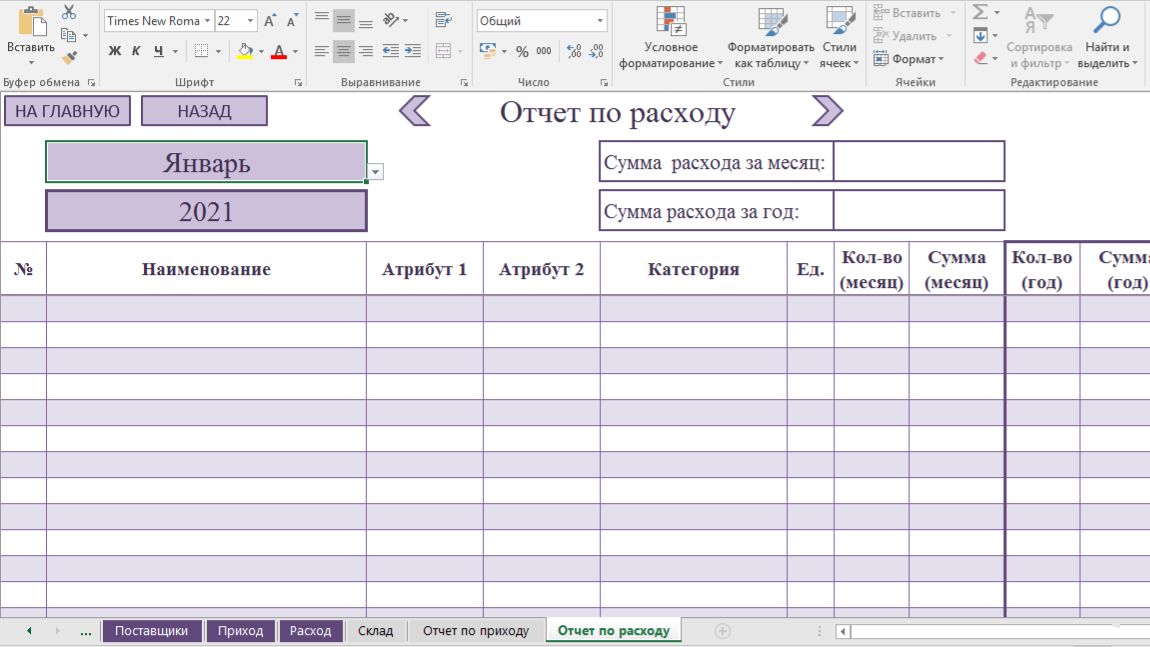The height and width of the screenshot is (647, 1150).
Task: Click the Clear eraser icon
Action: pyautogui.click(x=981, y=58)
